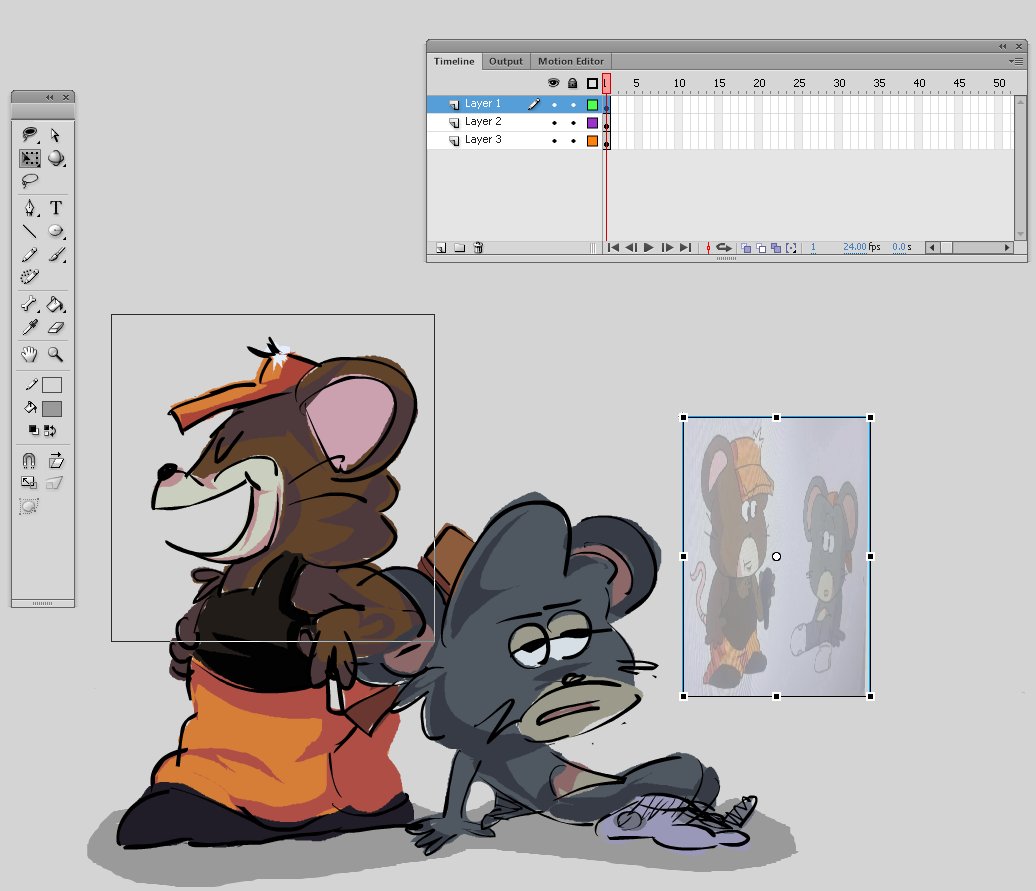1036x891 pixels.
Task: Toggle Onion Skin in the Timeline
Action: [x=746, y=248]
